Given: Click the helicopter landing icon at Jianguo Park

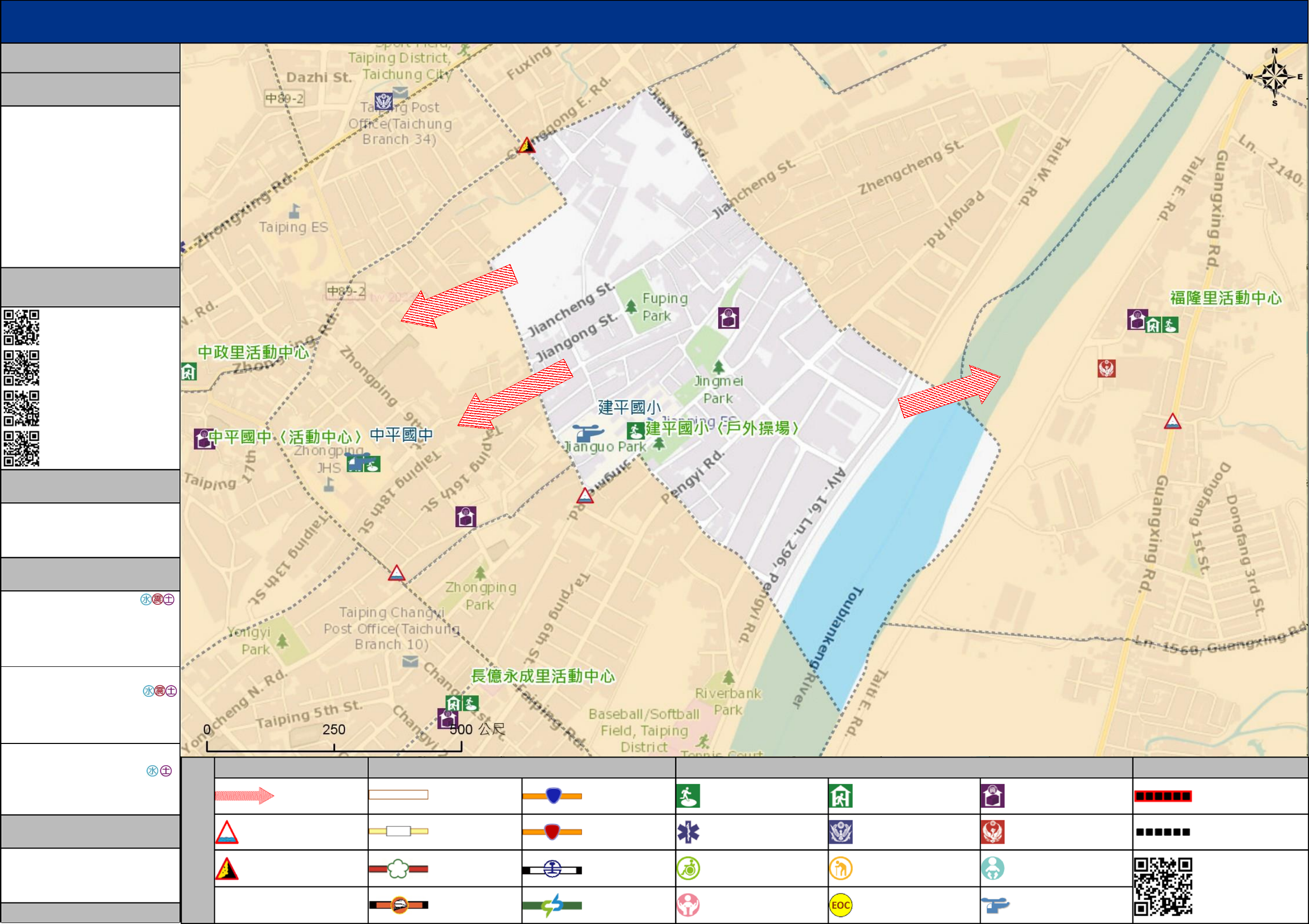Looking at the screenshot, I should pos(587,433).
